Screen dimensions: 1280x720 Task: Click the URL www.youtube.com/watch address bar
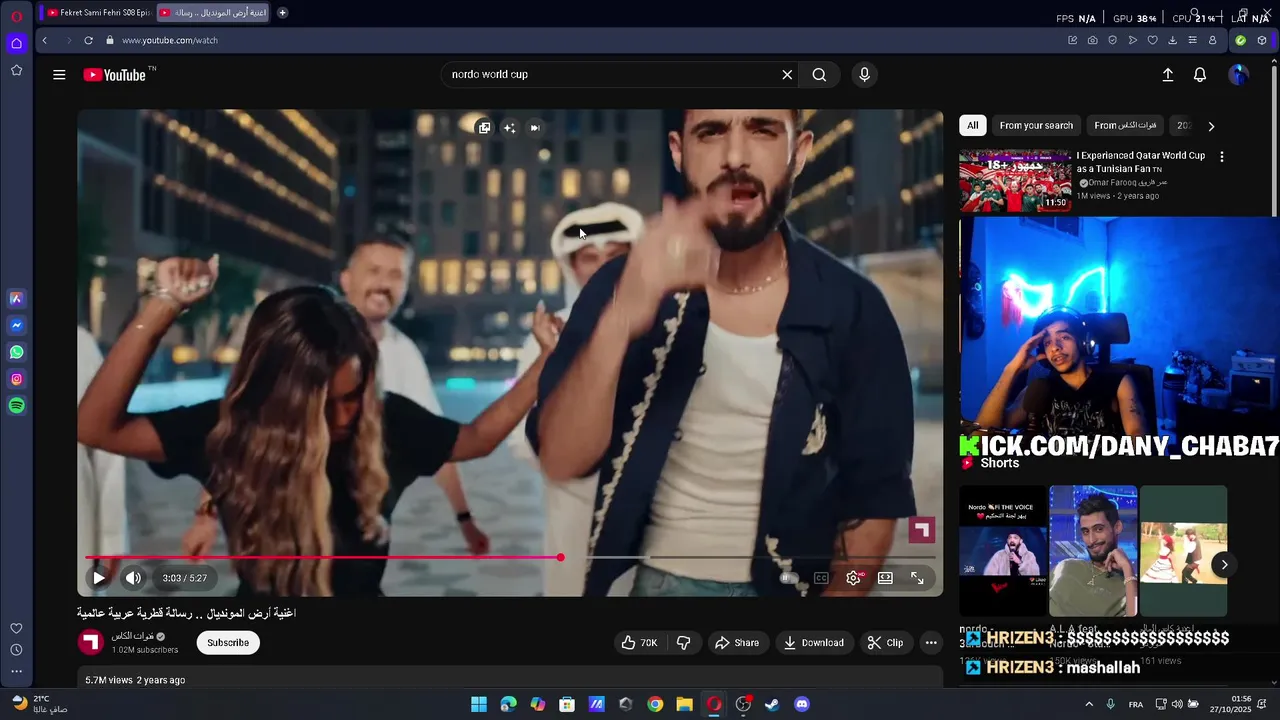click(170, 40)
